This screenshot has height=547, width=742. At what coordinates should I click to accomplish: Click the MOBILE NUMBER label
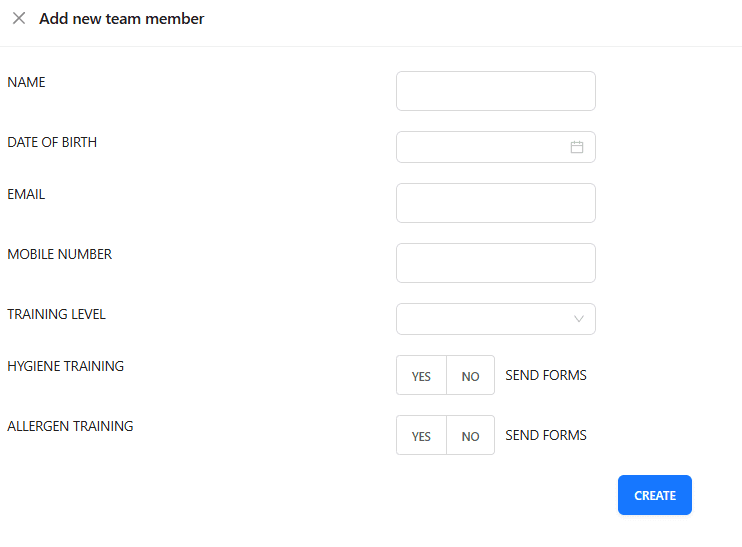60,255
